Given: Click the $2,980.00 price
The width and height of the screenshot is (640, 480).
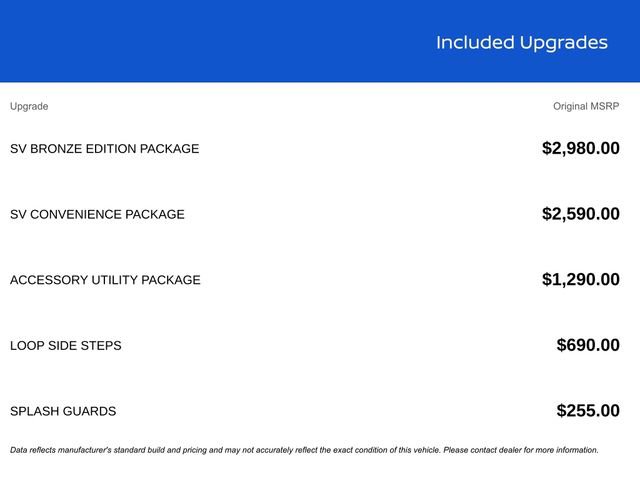Looking at the screenshot, I should (580, 148).
